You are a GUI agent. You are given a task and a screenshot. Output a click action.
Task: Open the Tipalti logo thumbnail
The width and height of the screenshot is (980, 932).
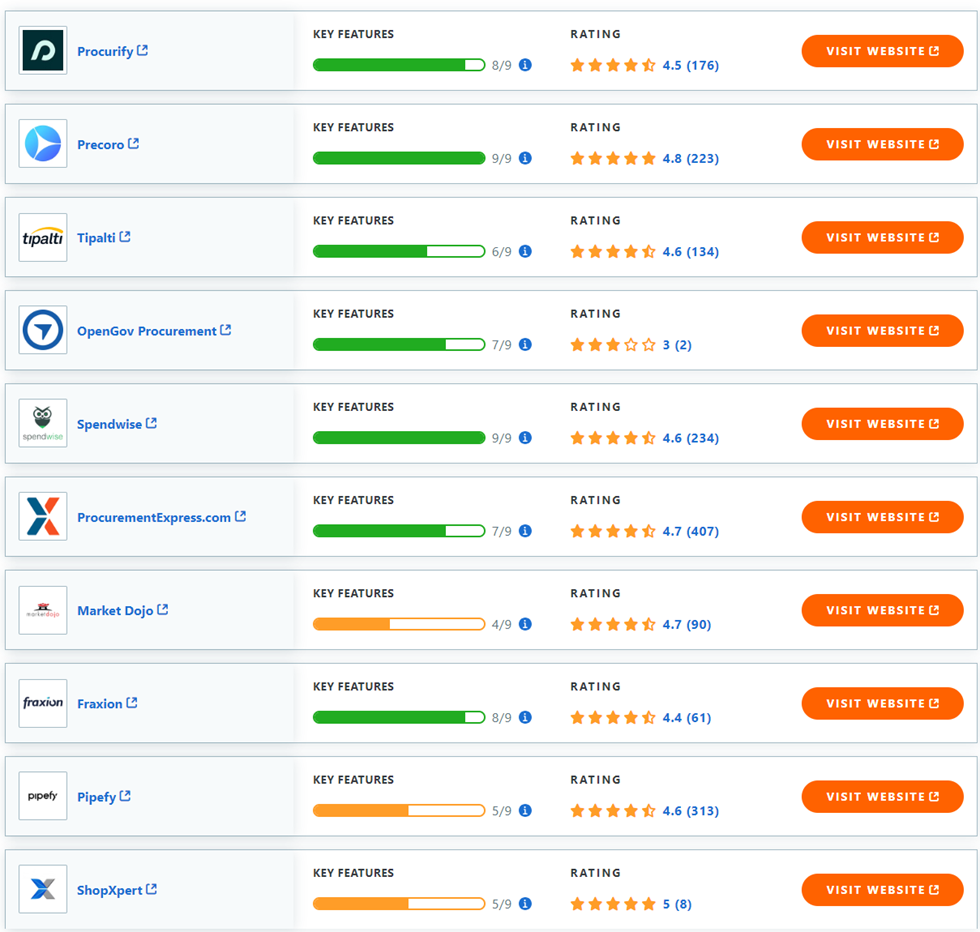pos(43,238)
